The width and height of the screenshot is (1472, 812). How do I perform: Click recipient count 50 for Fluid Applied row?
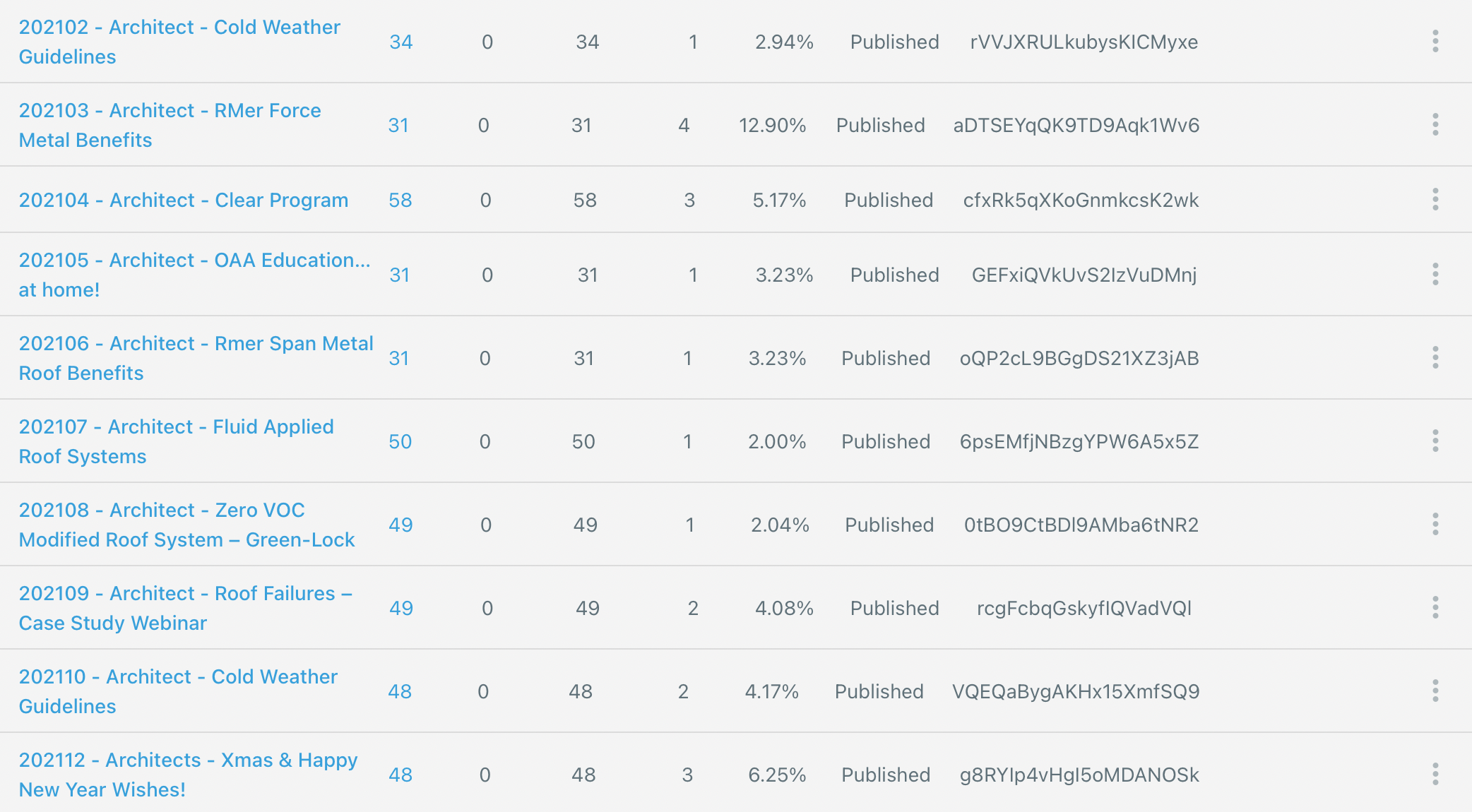(x=400, y=442)
